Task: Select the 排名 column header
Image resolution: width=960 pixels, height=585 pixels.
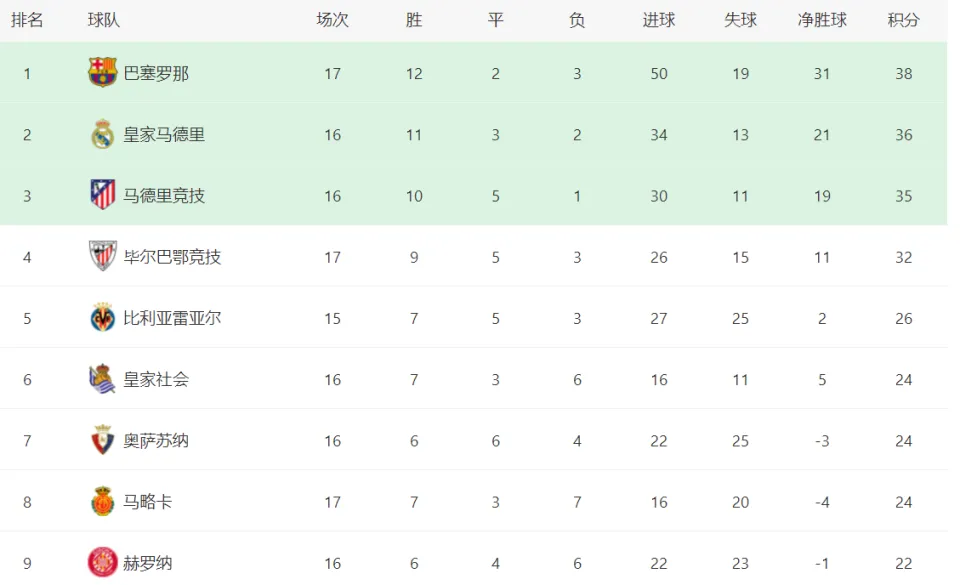Action: [x=27, y=20]
